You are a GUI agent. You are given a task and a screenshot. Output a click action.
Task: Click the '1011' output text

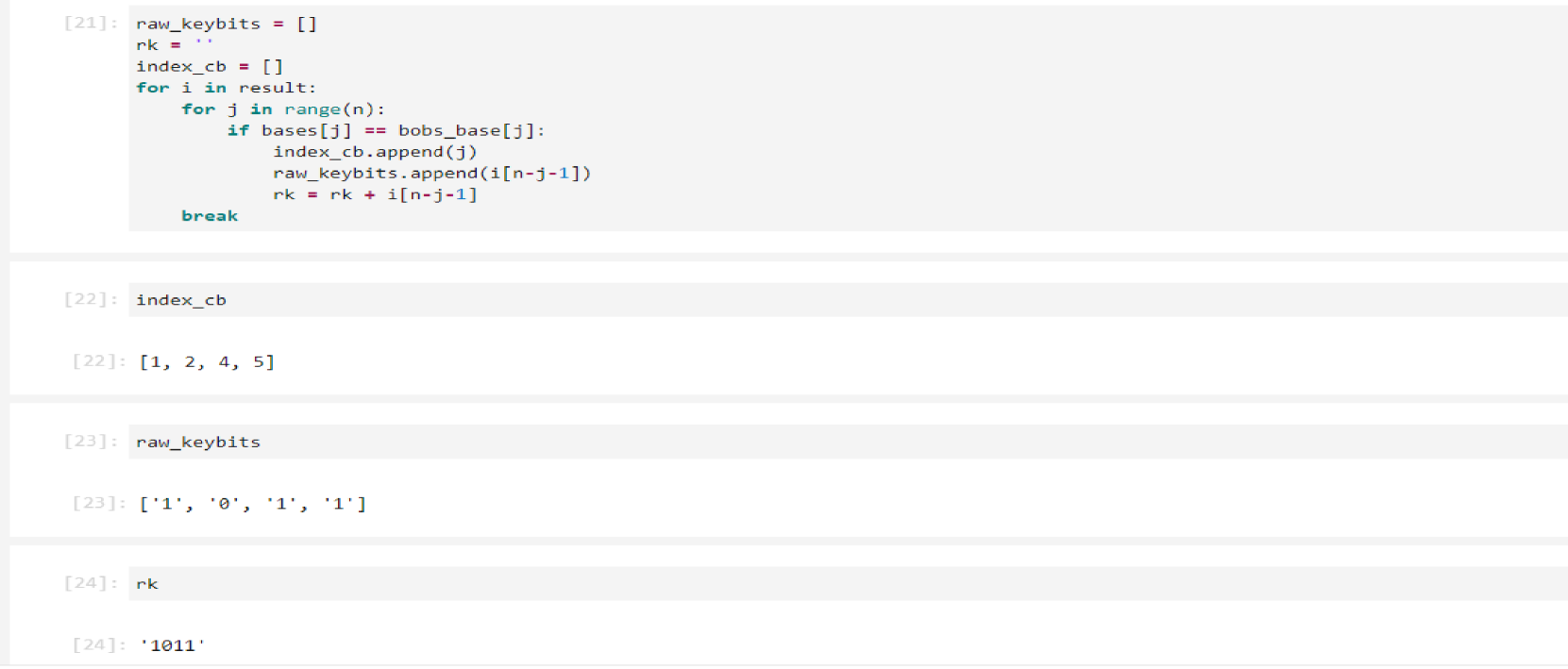click(173, 645)
